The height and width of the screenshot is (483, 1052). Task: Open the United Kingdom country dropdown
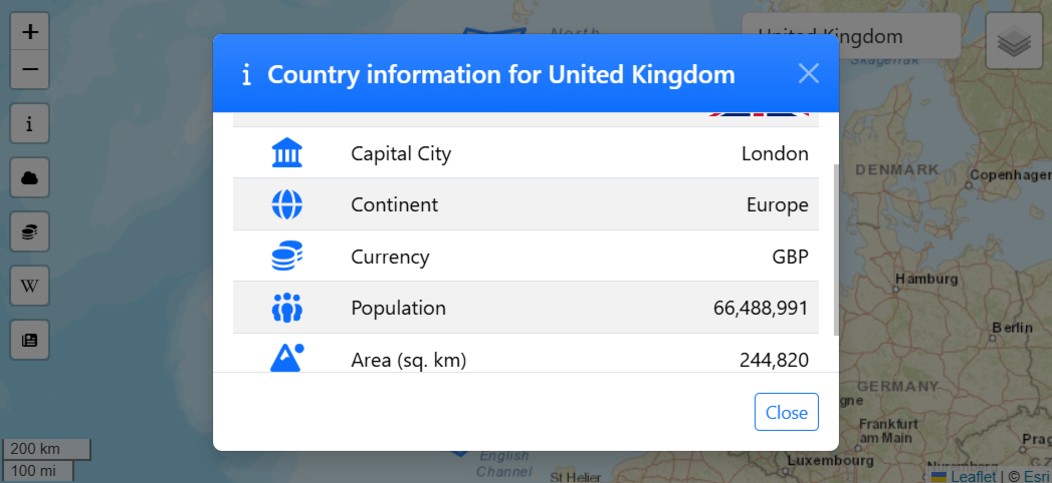coord(851,37)
